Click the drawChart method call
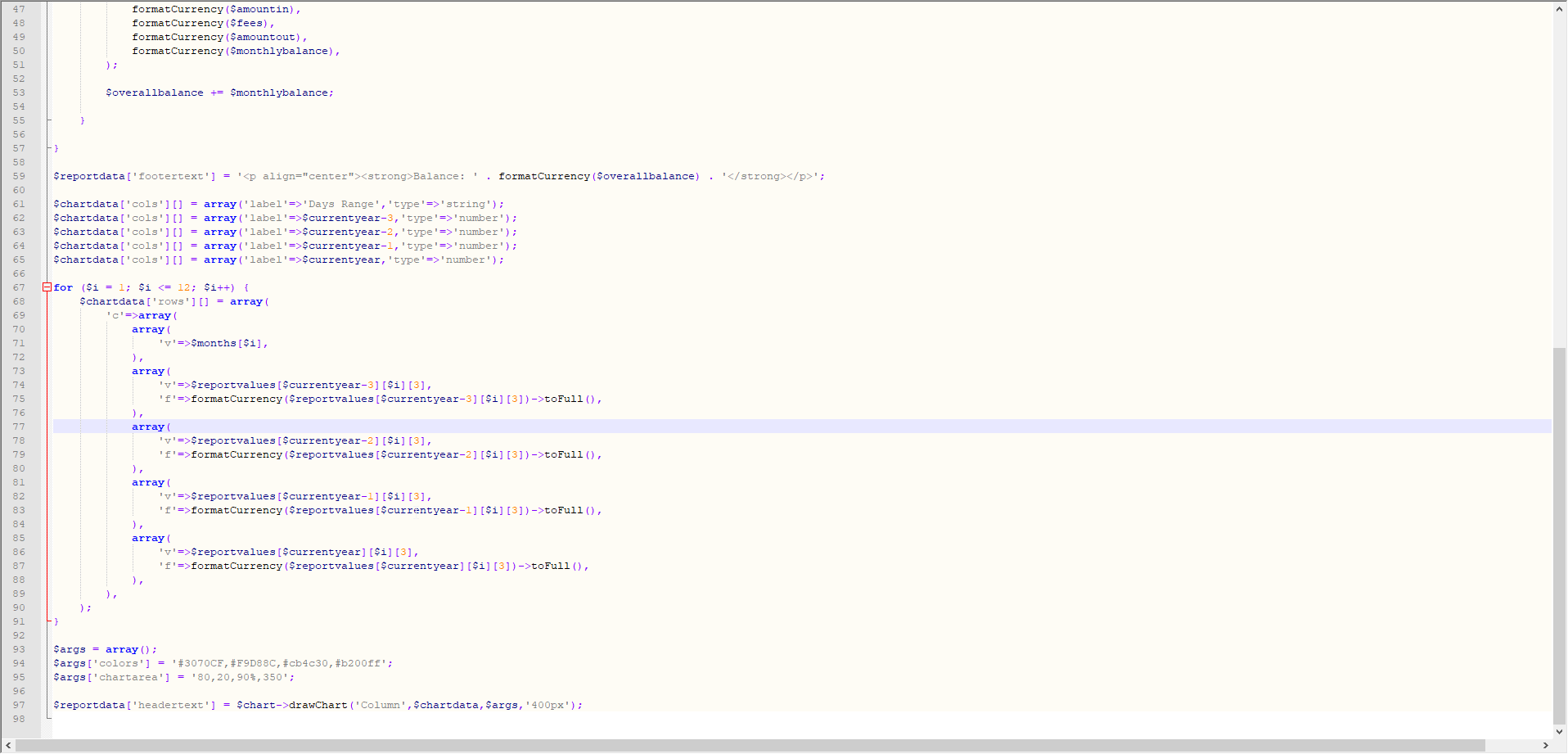 [x=318, y=705]
